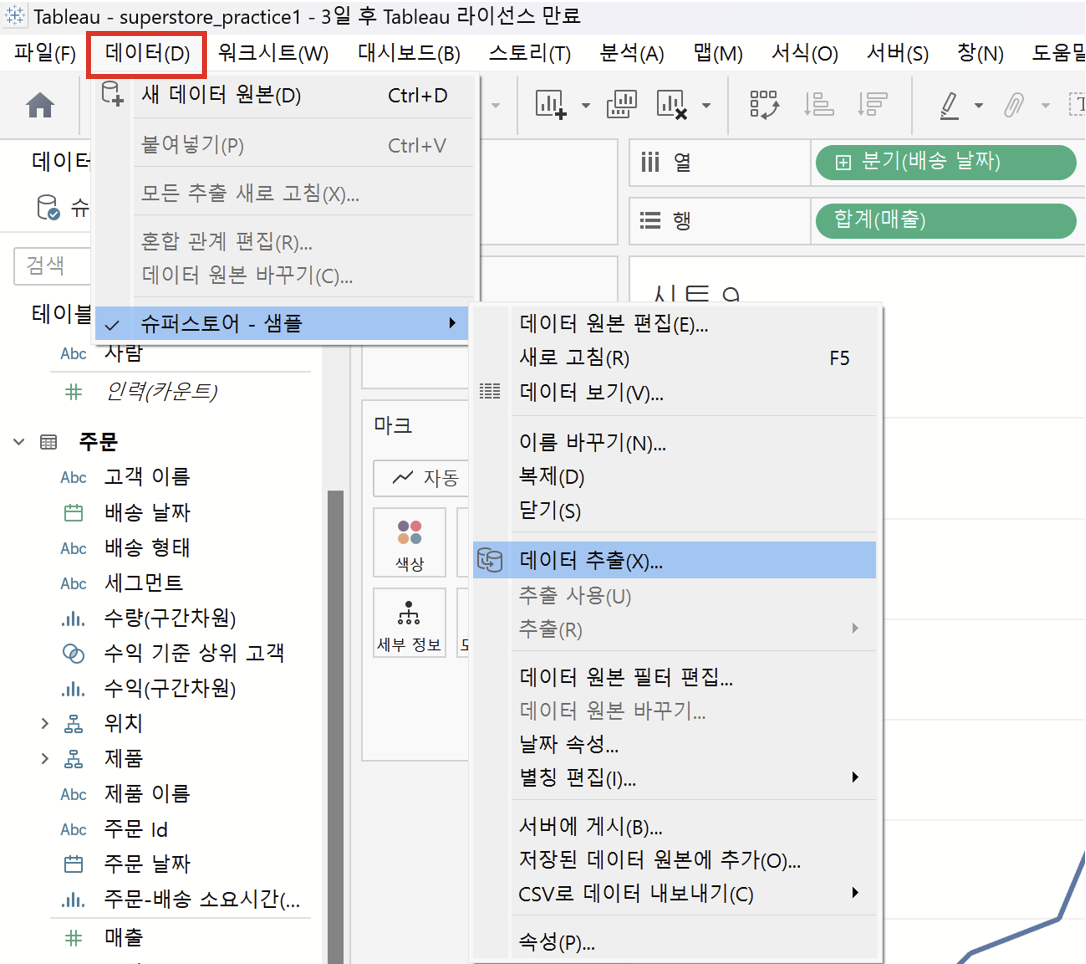Open the 대시보드(B) menu

pyautogui.click(x=409, y=53)
